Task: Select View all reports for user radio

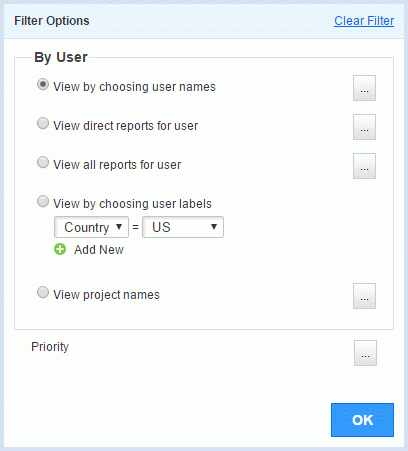Action: pos(43,163)
